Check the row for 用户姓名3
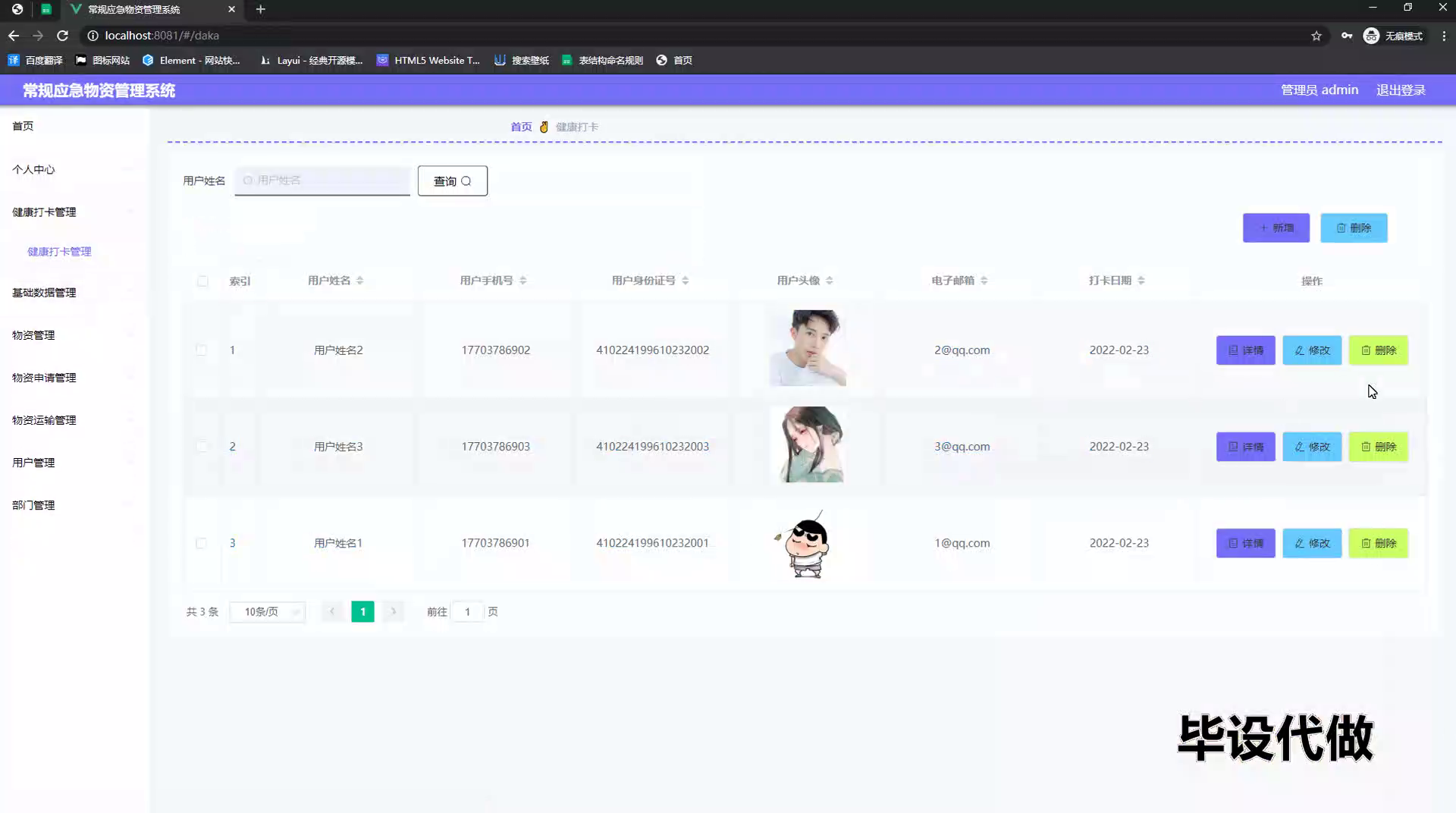 coord(201,446)
